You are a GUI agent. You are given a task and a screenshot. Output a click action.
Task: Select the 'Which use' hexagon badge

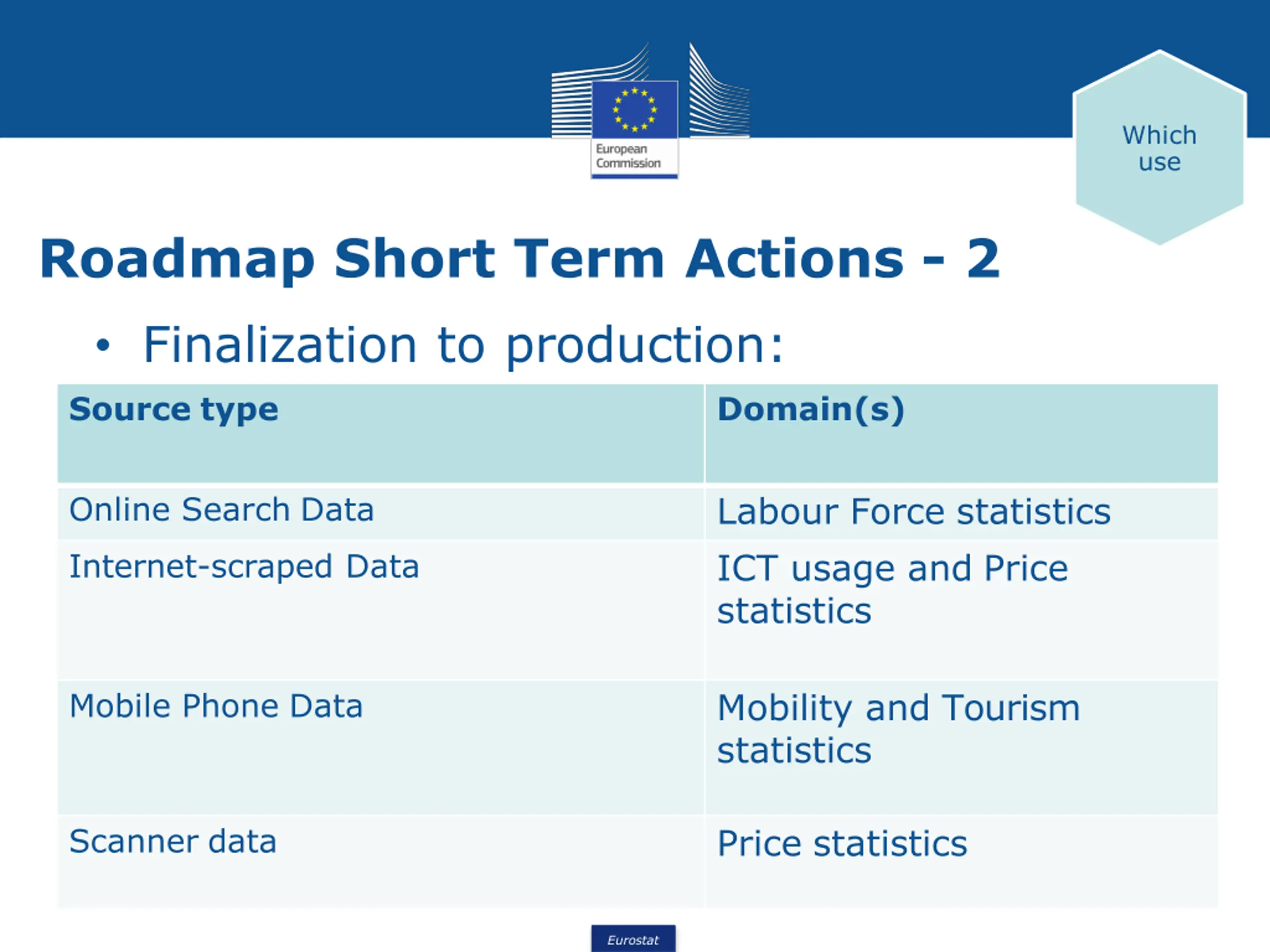point(1159,148)
